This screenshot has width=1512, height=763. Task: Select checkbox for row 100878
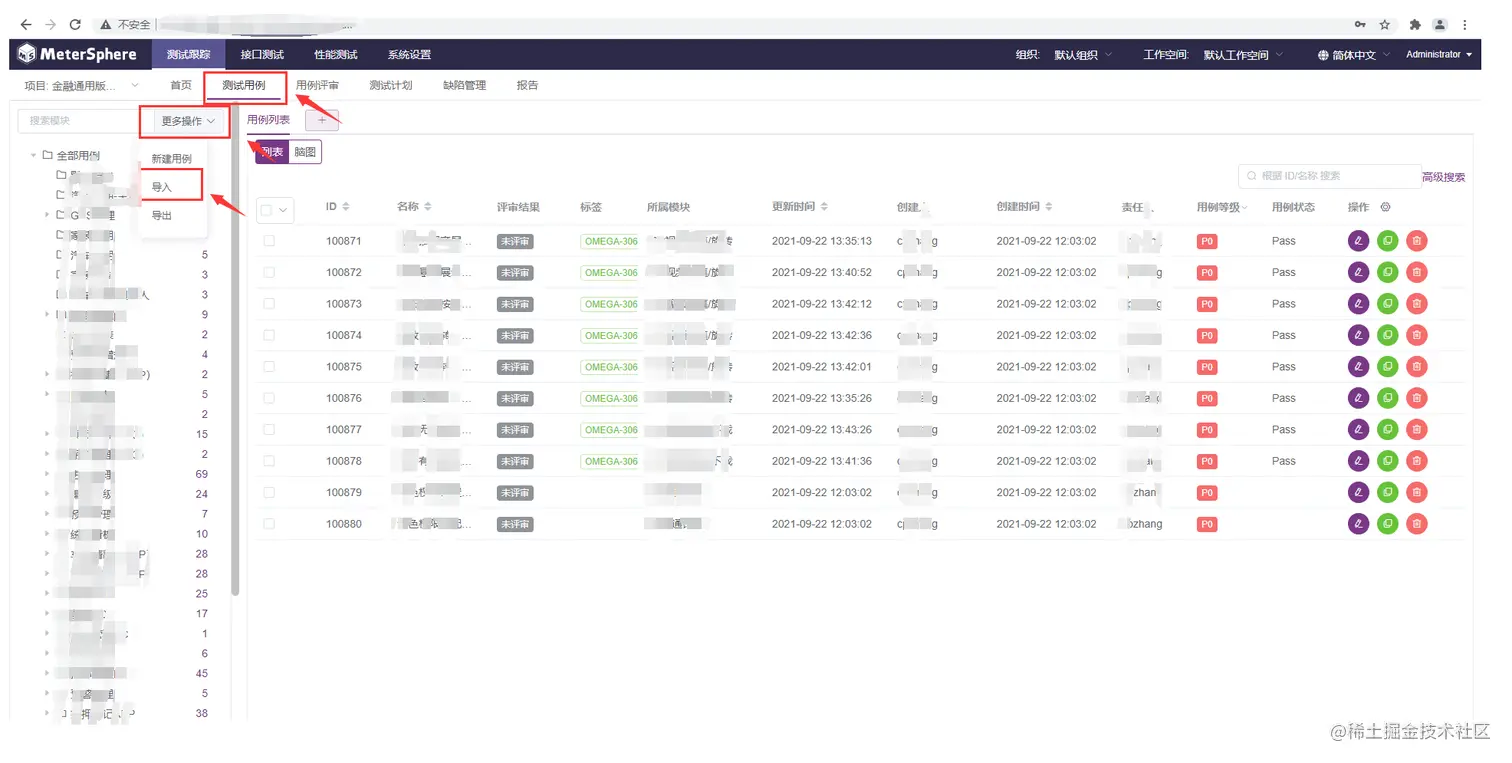tap(269, 461)
